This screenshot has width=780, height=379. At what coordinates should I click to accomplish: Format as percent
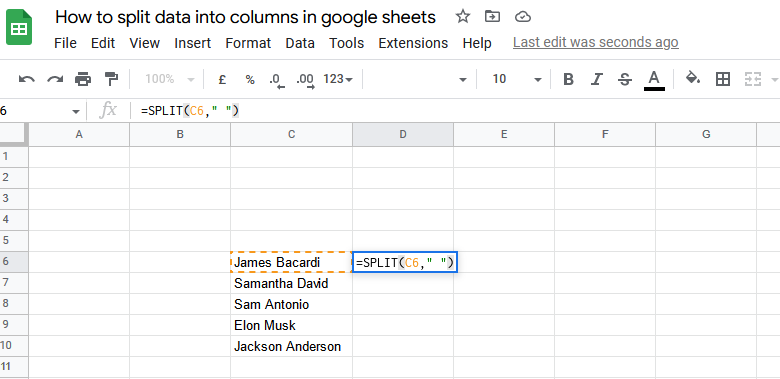250,79
